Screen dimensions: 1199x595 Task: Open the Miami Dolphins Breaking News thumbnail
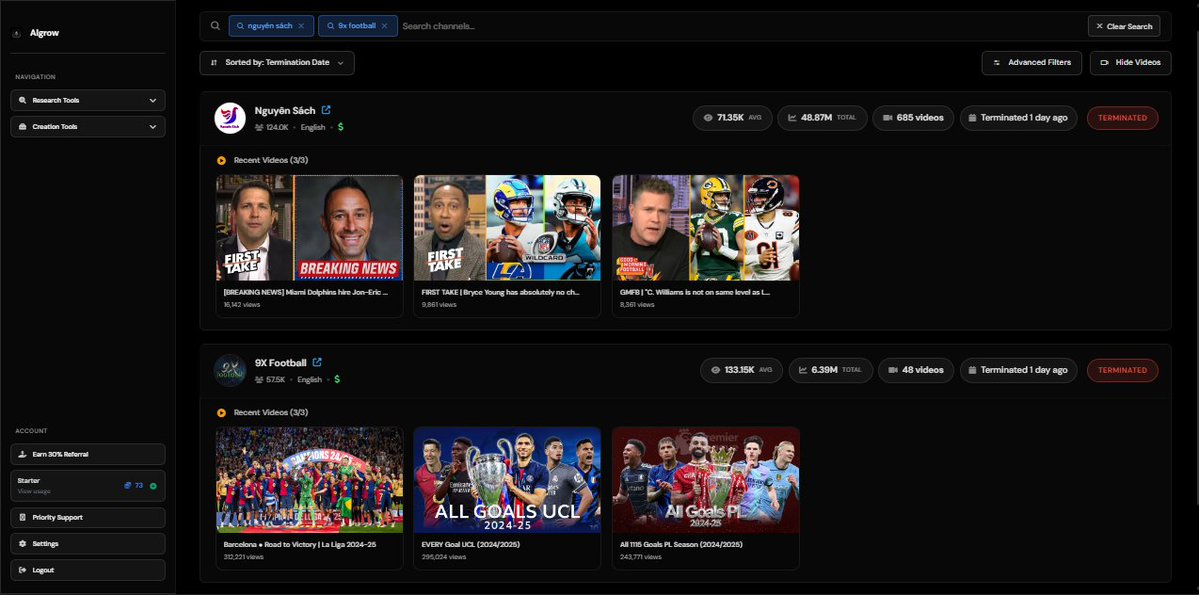coord(310,228)
